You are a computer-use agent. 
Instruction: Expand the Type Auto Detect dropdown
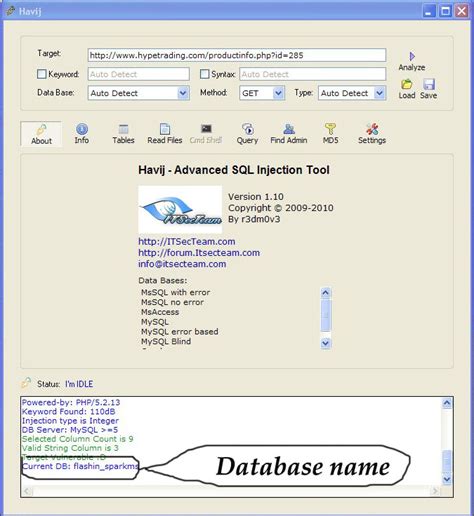[379, 93]
